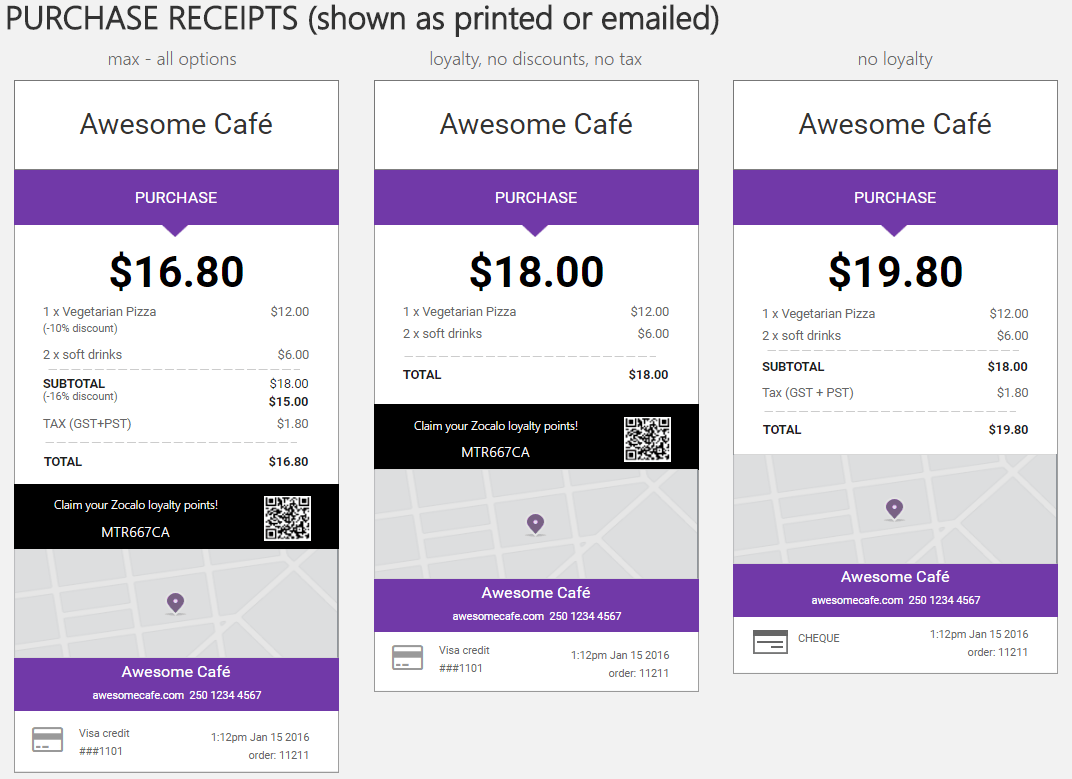Screen dimensions: 1072x779
Task: Click the QR code on the middle receipt
Action: (x=647, y=439)
